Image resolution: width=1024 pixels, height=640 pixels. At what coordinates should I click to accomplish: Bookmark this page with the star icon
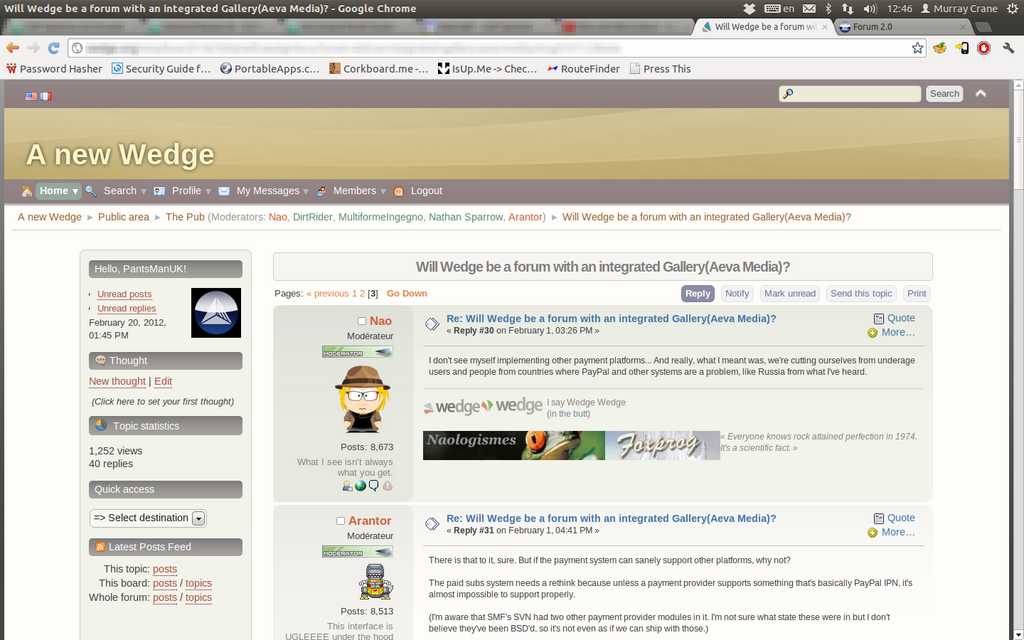point(917,47)
